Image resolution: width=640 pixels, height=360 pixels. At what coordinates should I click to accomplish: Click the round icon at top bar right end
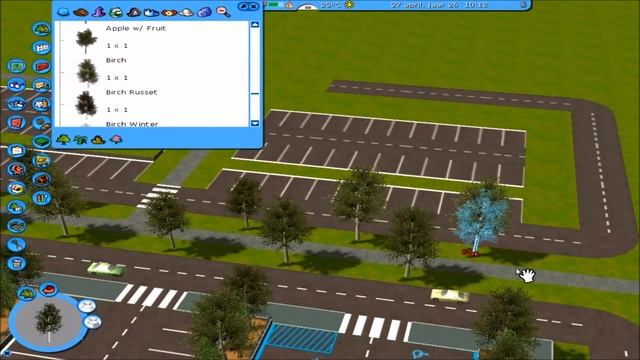point(523,5)
